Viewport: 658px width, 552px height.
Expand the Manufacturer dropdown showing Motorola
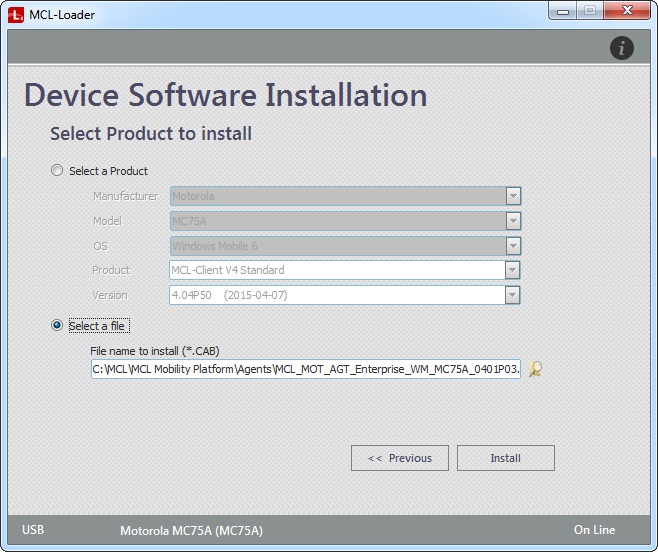512,196
